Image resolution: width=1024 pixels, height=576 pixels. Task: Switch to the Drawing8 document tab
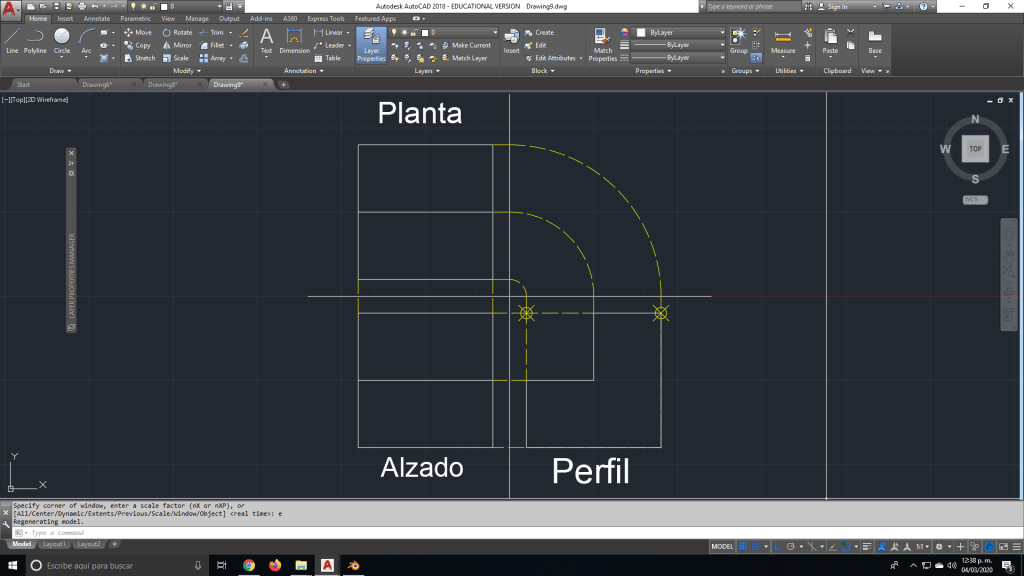coord(162,85)
